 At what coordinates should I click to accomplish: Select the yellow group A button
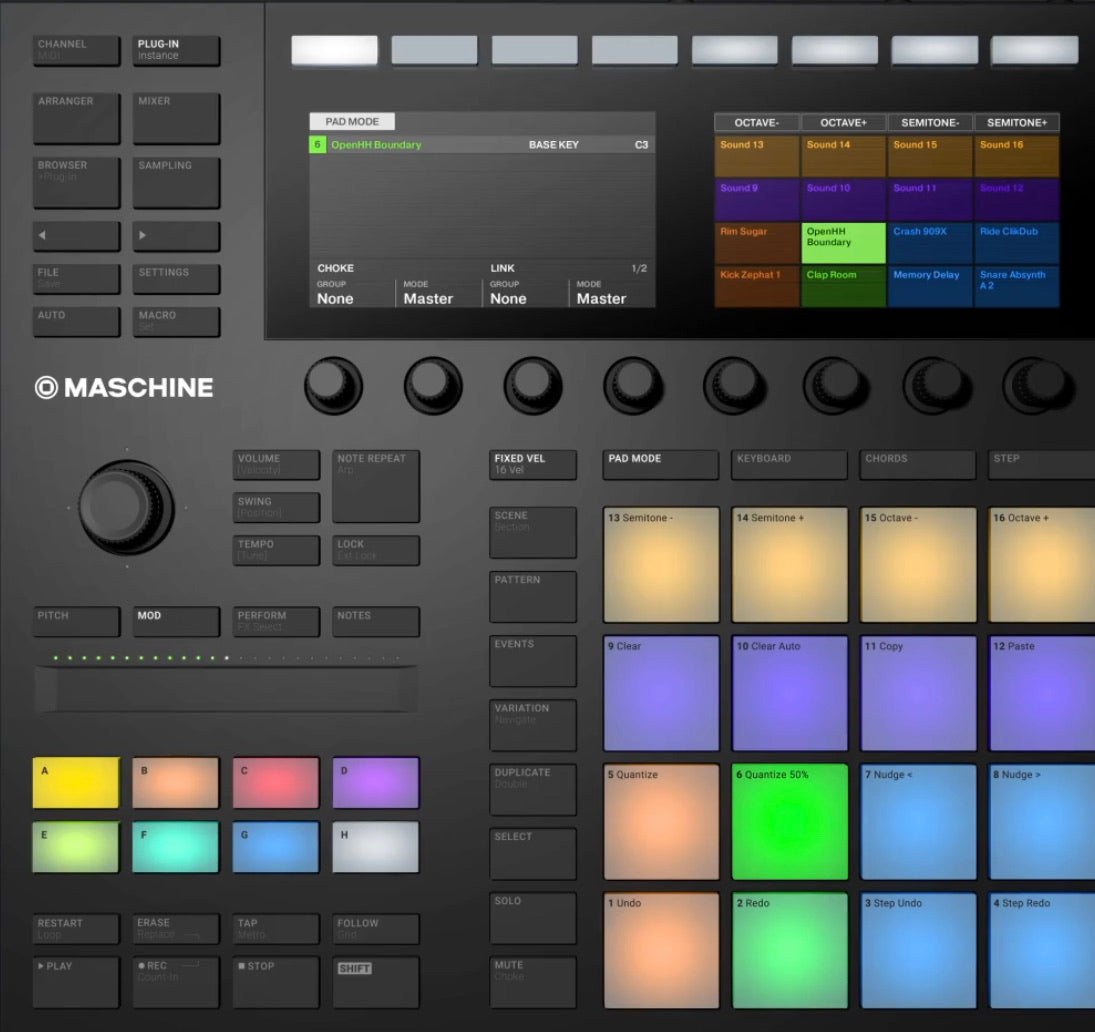(76, 783)
